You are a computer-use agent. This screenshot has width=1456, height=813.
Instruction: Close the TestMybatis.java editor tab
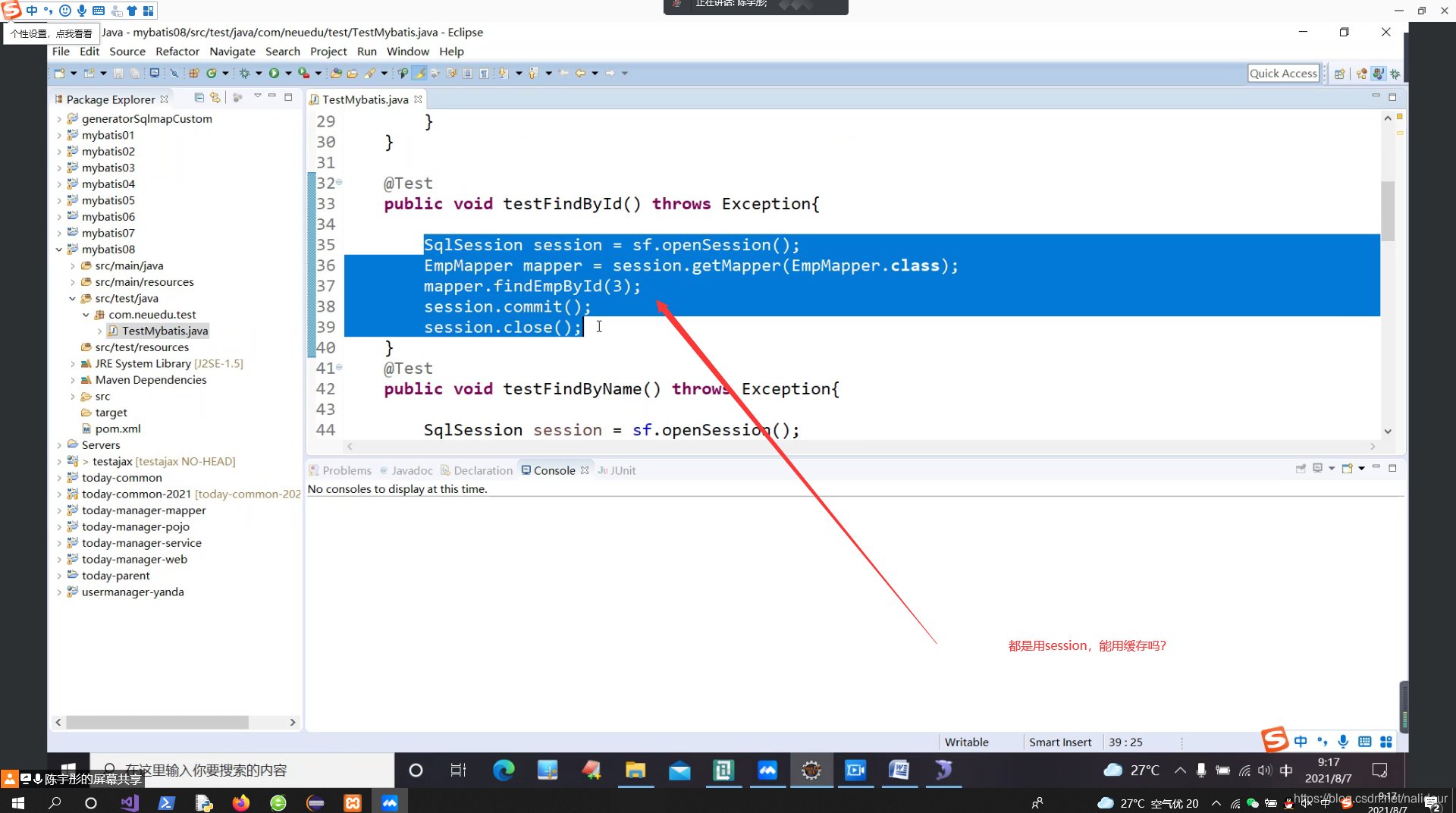(x=418, y=99)
